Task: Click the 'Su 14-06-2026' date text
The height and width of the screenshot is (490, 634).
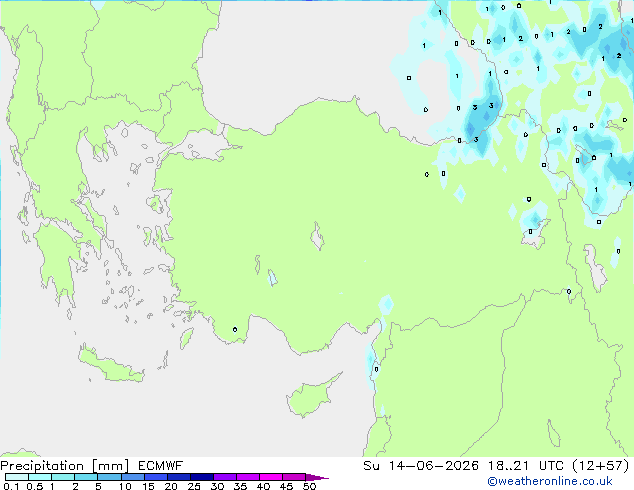Action: 421,466
